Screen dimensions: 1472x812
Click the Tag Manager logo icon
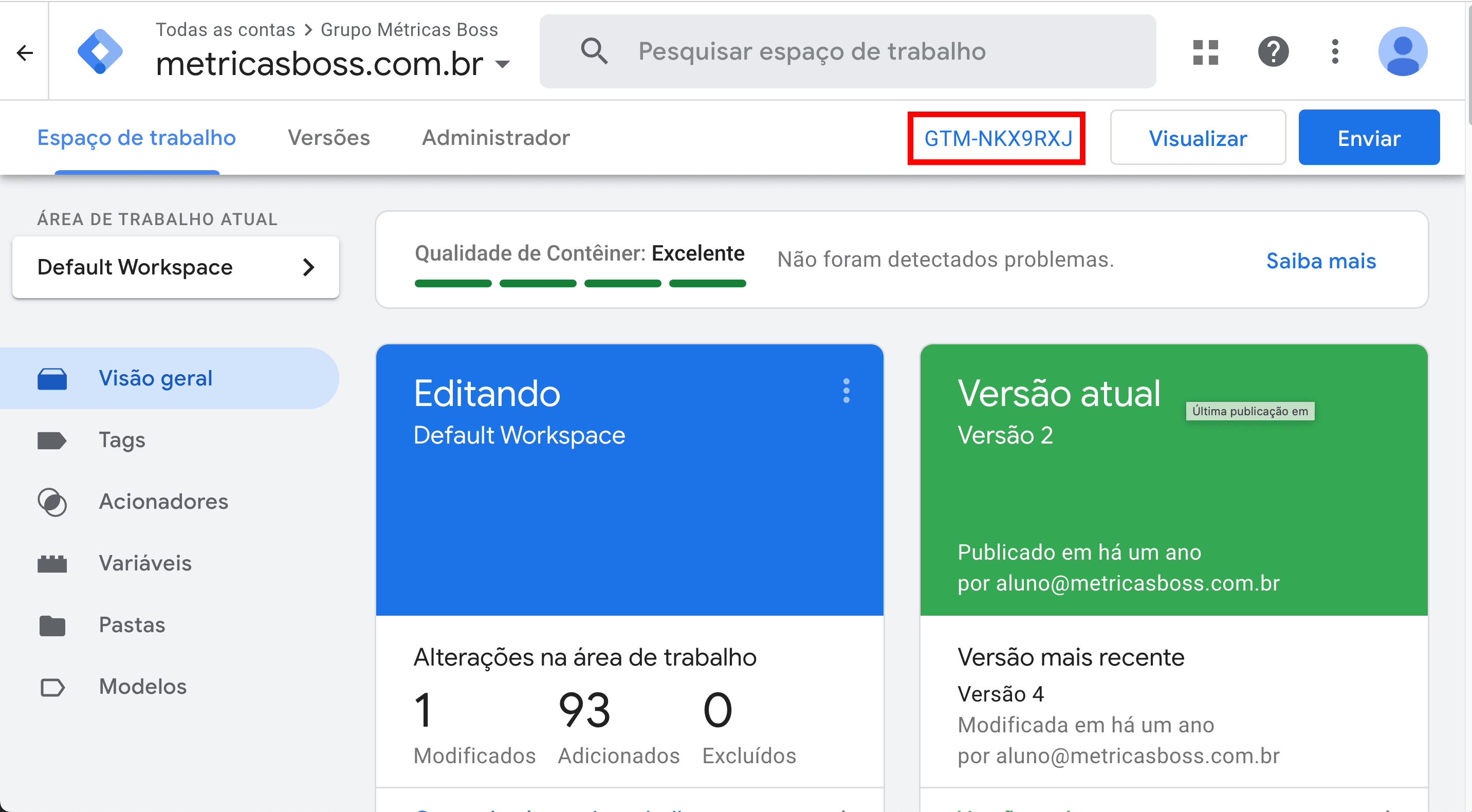pyautogui.click(x=100, y=51)
